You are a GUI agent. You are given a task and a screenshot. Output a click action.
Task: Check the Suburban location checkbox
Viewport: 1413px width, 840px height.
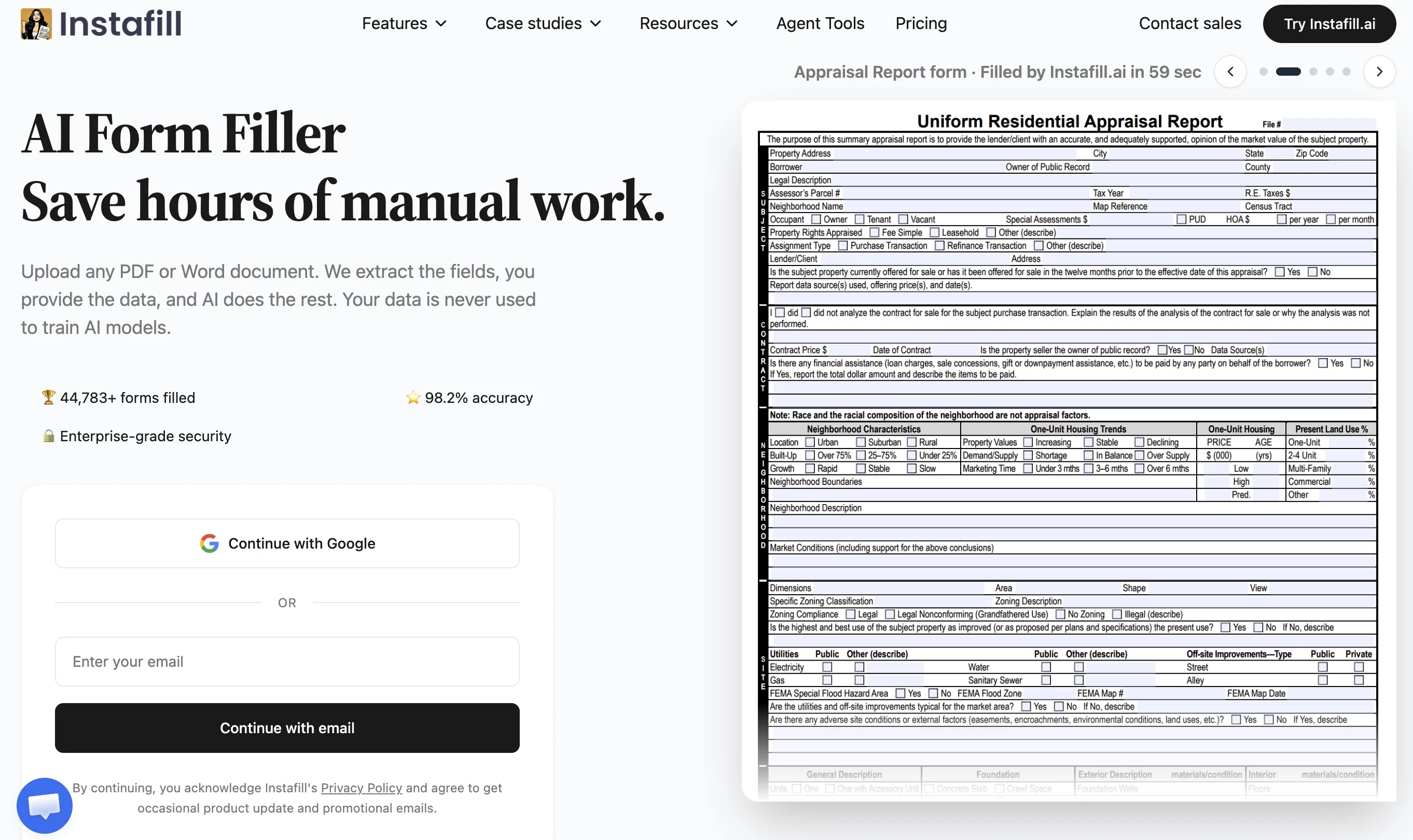861,442
